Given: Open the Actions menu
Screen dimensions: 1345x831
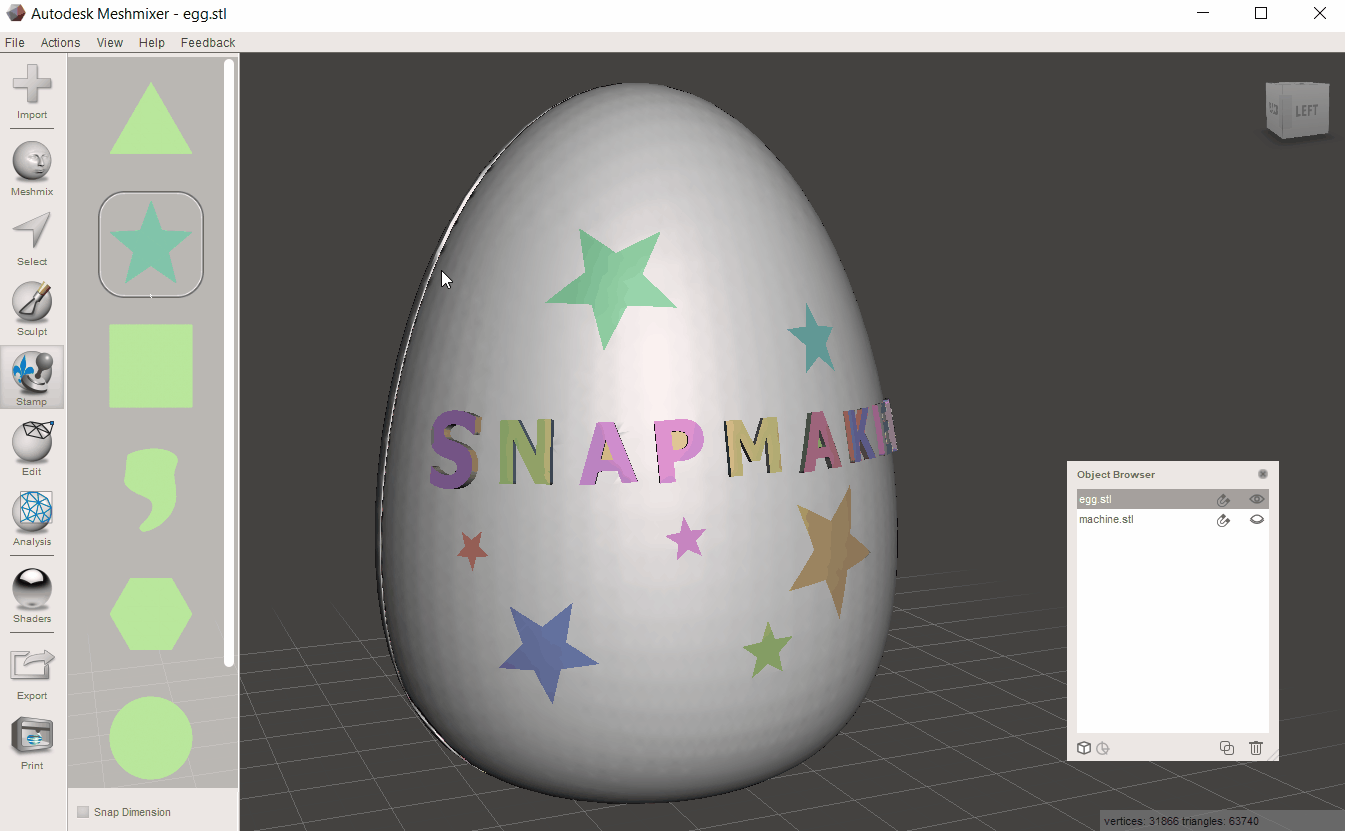Looking at the screenshot, I should coord(60,43).
